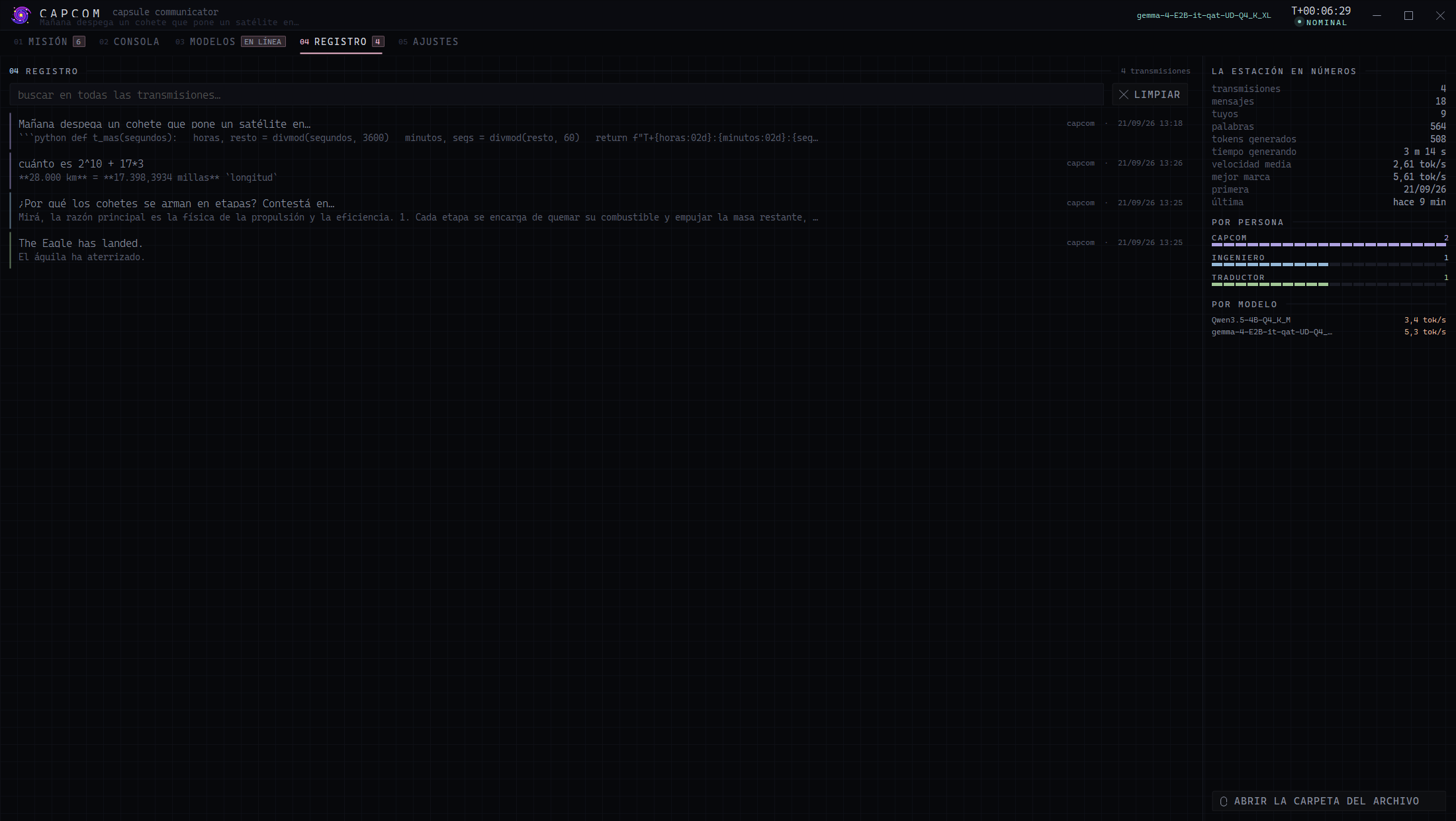Click the NOMINAL status indicator
Image resolution: width=1456 pixels, height=821 pixels.
pos(1321,23)
